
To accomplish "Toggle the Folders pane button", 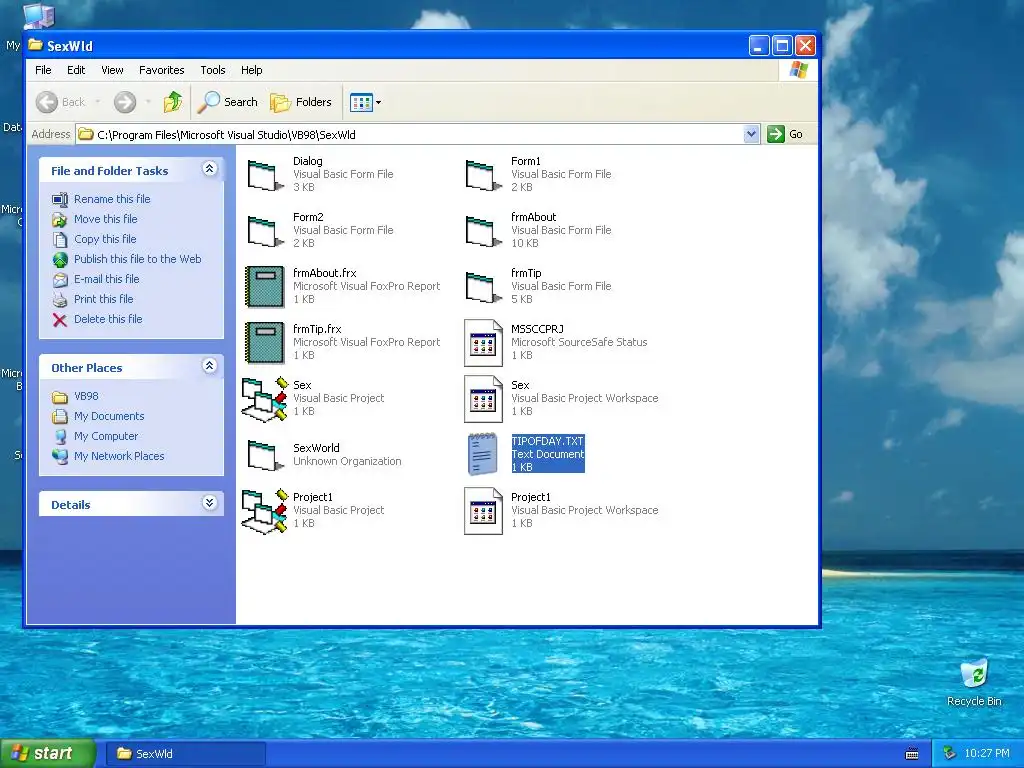I will [x=301, y=102].
